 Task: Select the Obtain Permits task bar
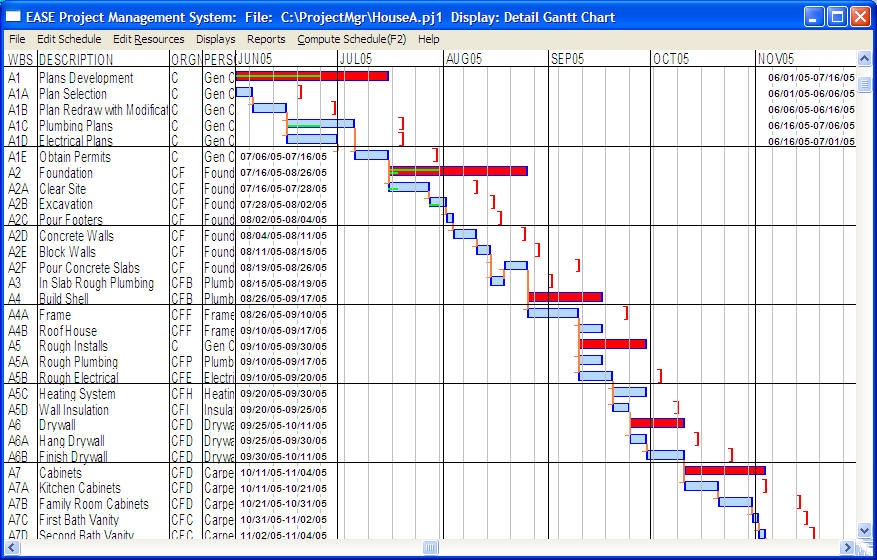[371, 155]
